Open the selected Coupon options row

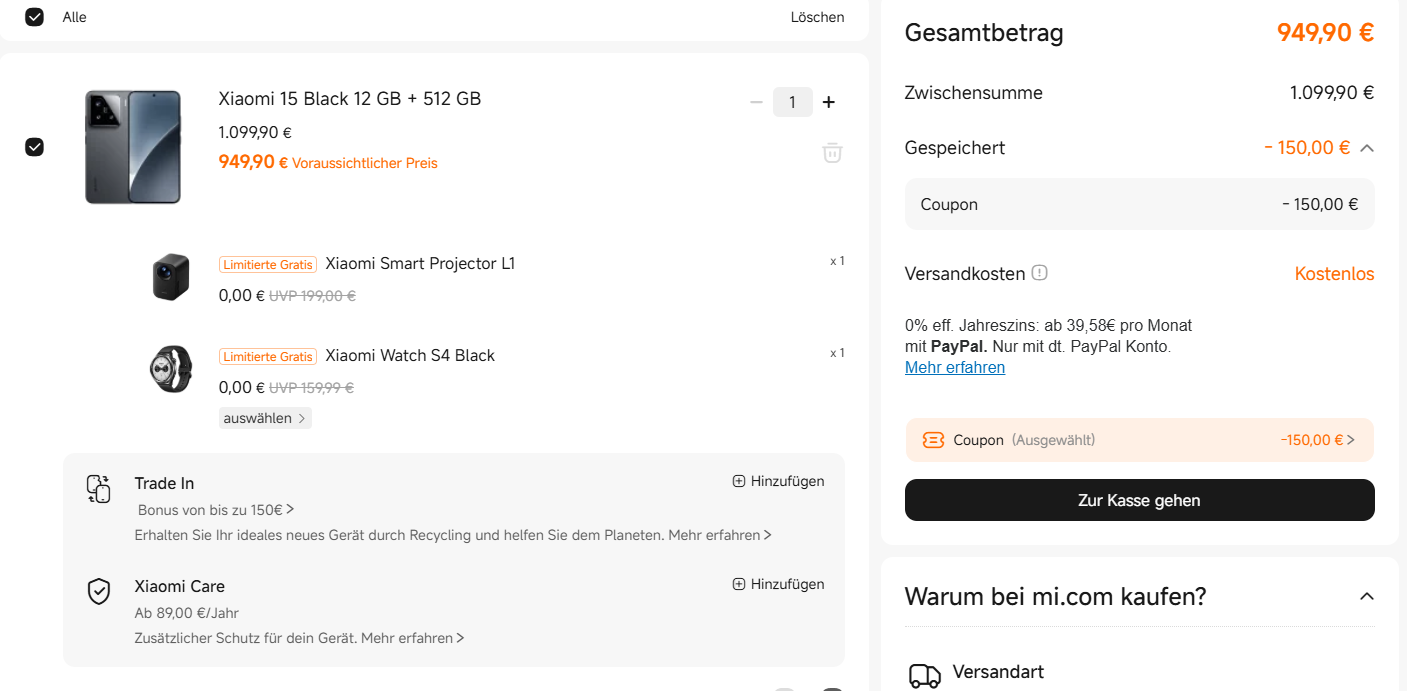(x=1139, y=440)
